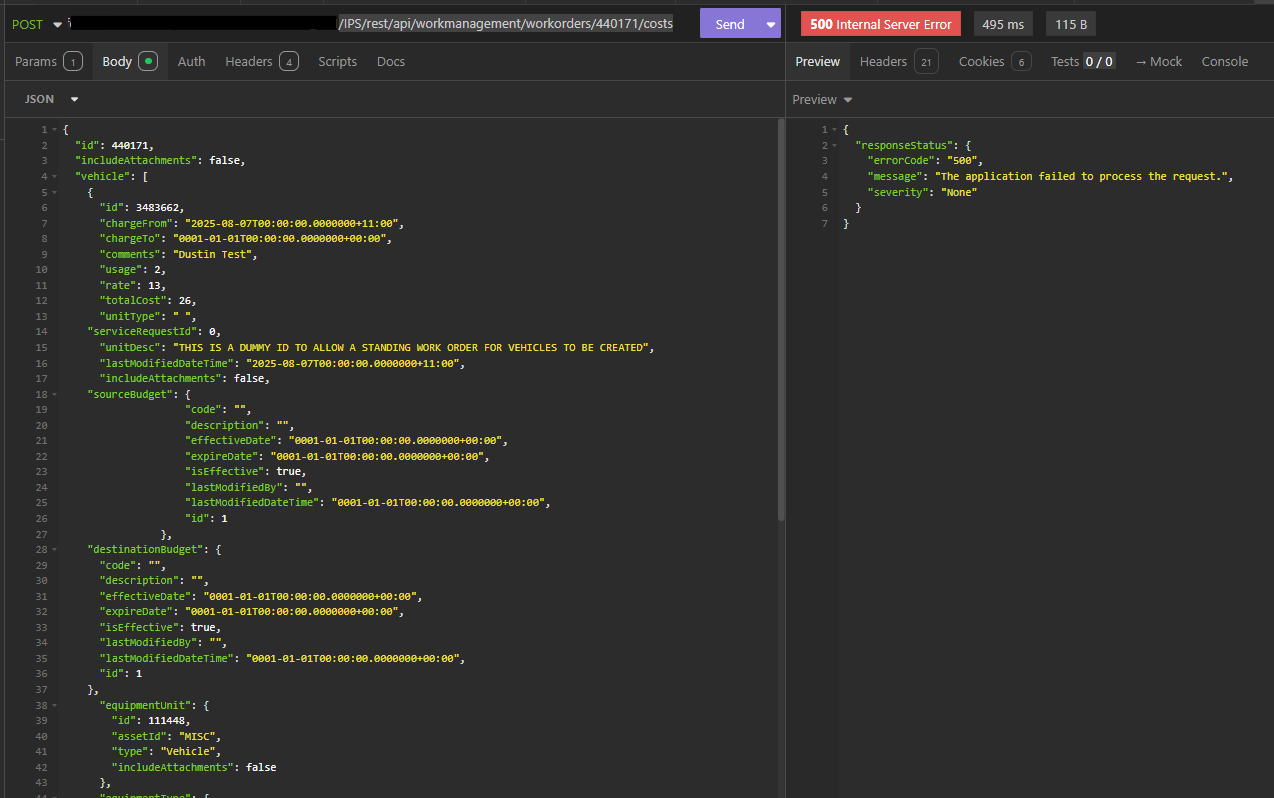1274x798 pixels.
Task: Open the Docs tab
Action: 391,62
